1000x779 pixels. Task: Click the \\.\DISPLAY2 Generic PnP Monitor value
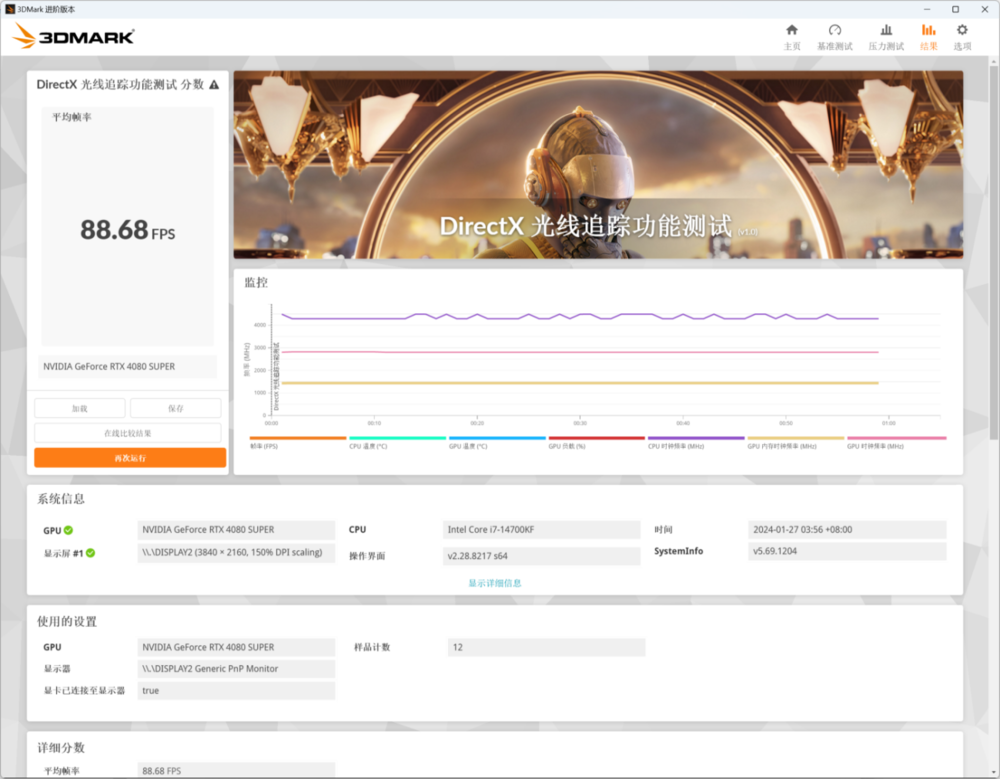pos(236,669)
